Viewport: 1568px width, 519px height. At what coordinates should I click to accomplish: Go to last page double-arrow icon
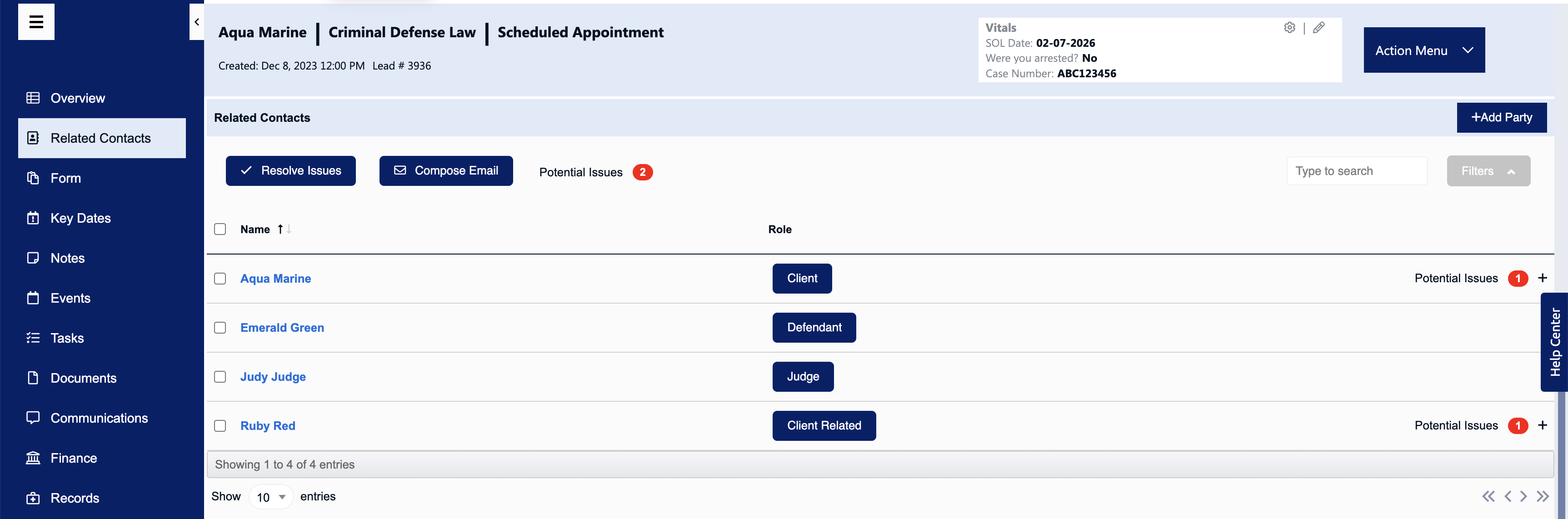click(x=1543, y=496)
